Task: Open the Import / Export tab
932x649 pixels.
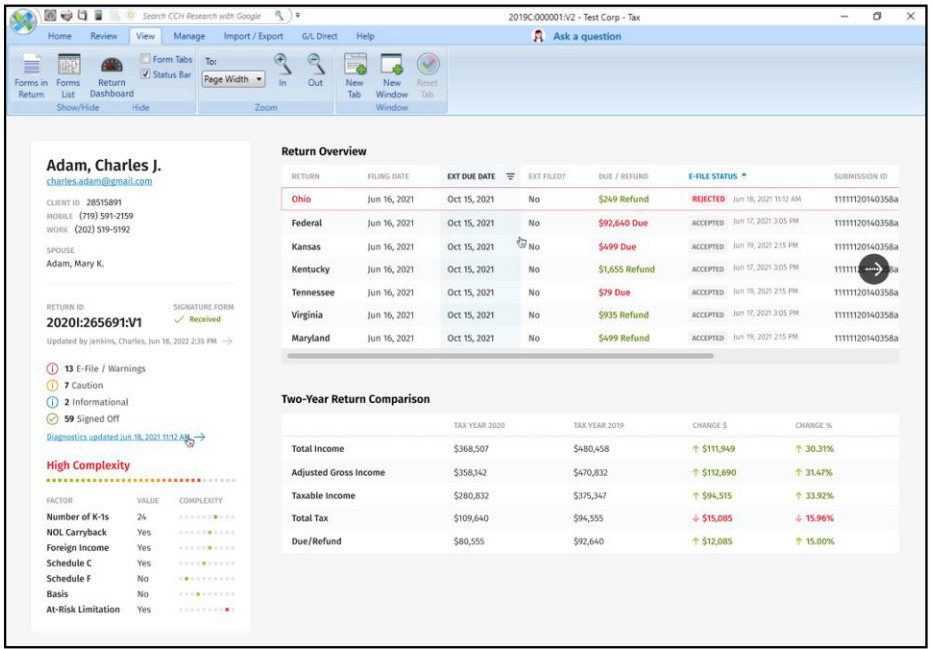Action: coord(253,36)
